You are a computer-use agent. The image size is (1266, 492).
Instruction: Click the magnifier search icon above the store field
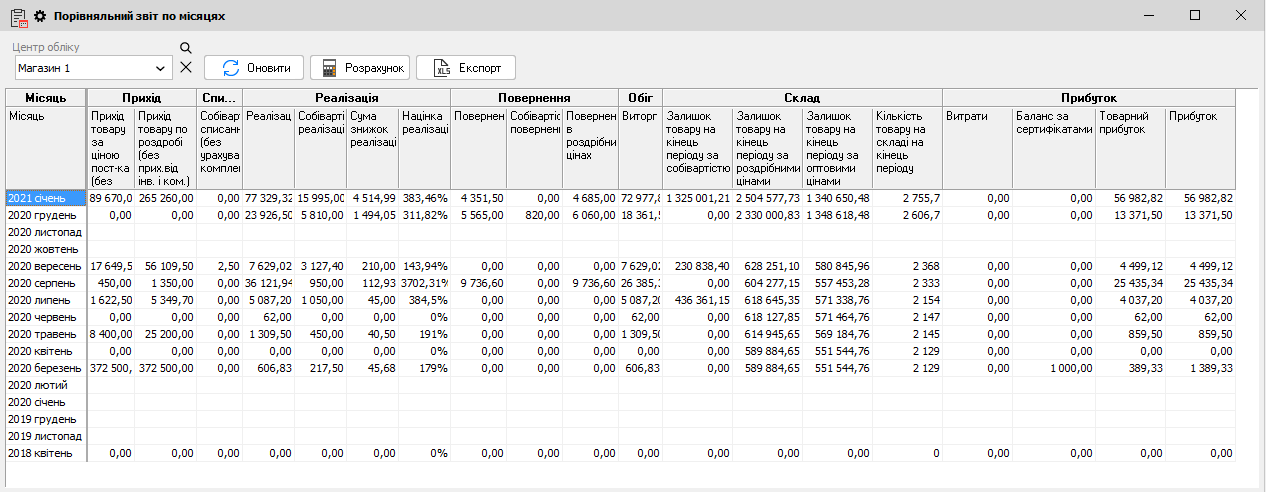coord(185,48)
